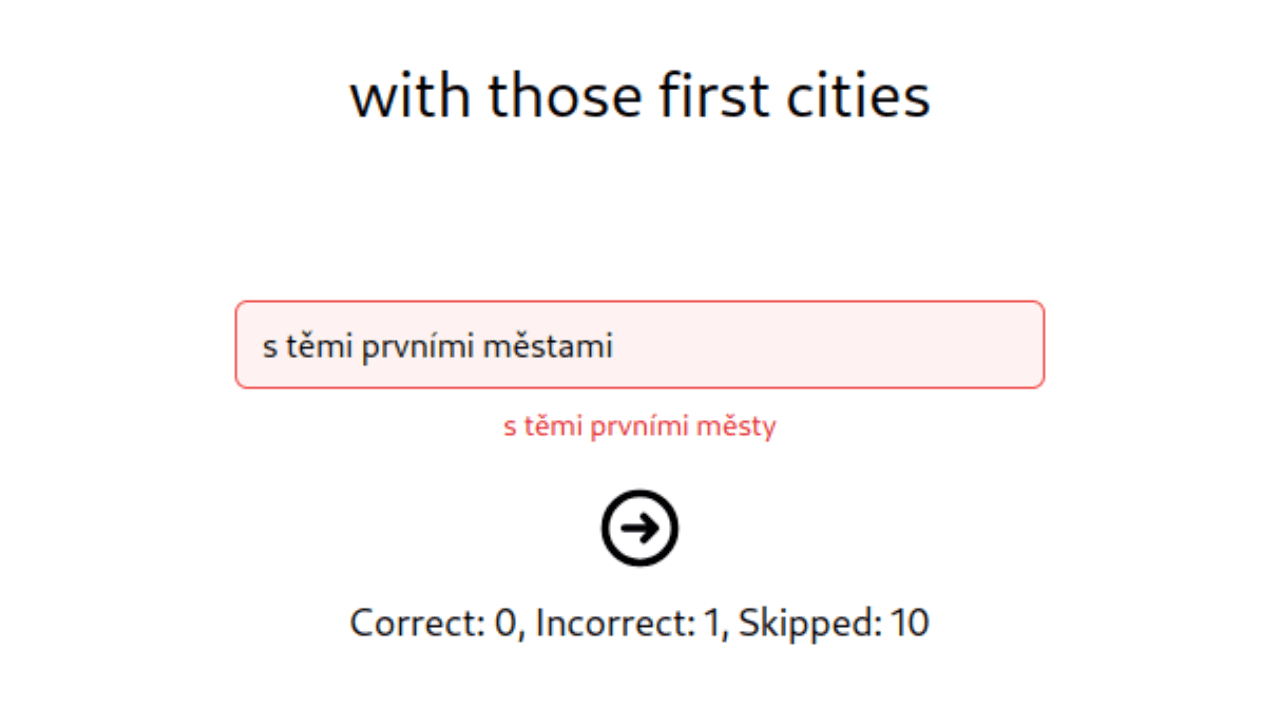Click "prvními" in the red correct answer
Viewport: 1280px width, 720px height.
click(635, 427)
